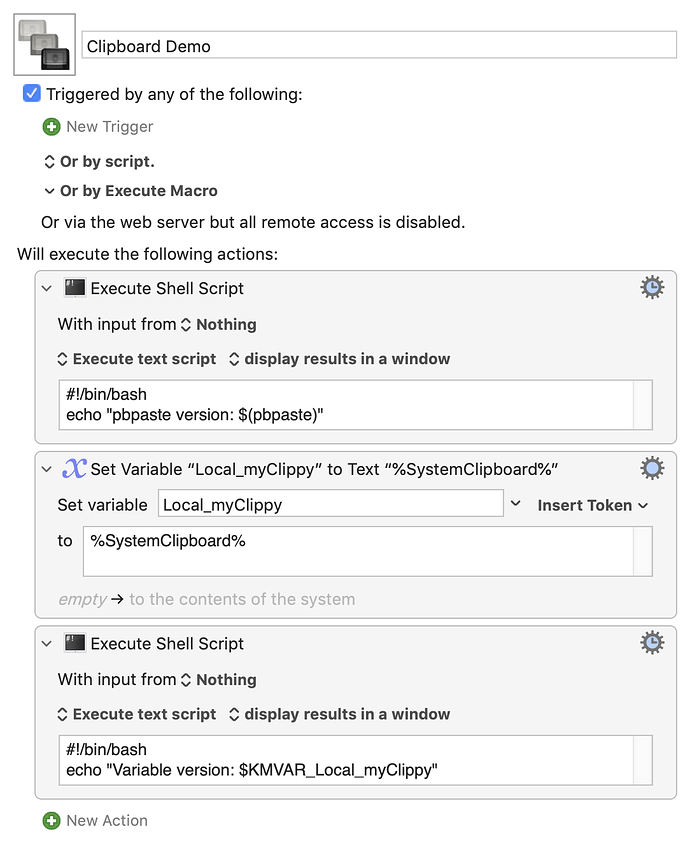The height and width of the screenshot is (842, 690).
Task: Click the terminal icon of last shell action
Action: point(75,643)
